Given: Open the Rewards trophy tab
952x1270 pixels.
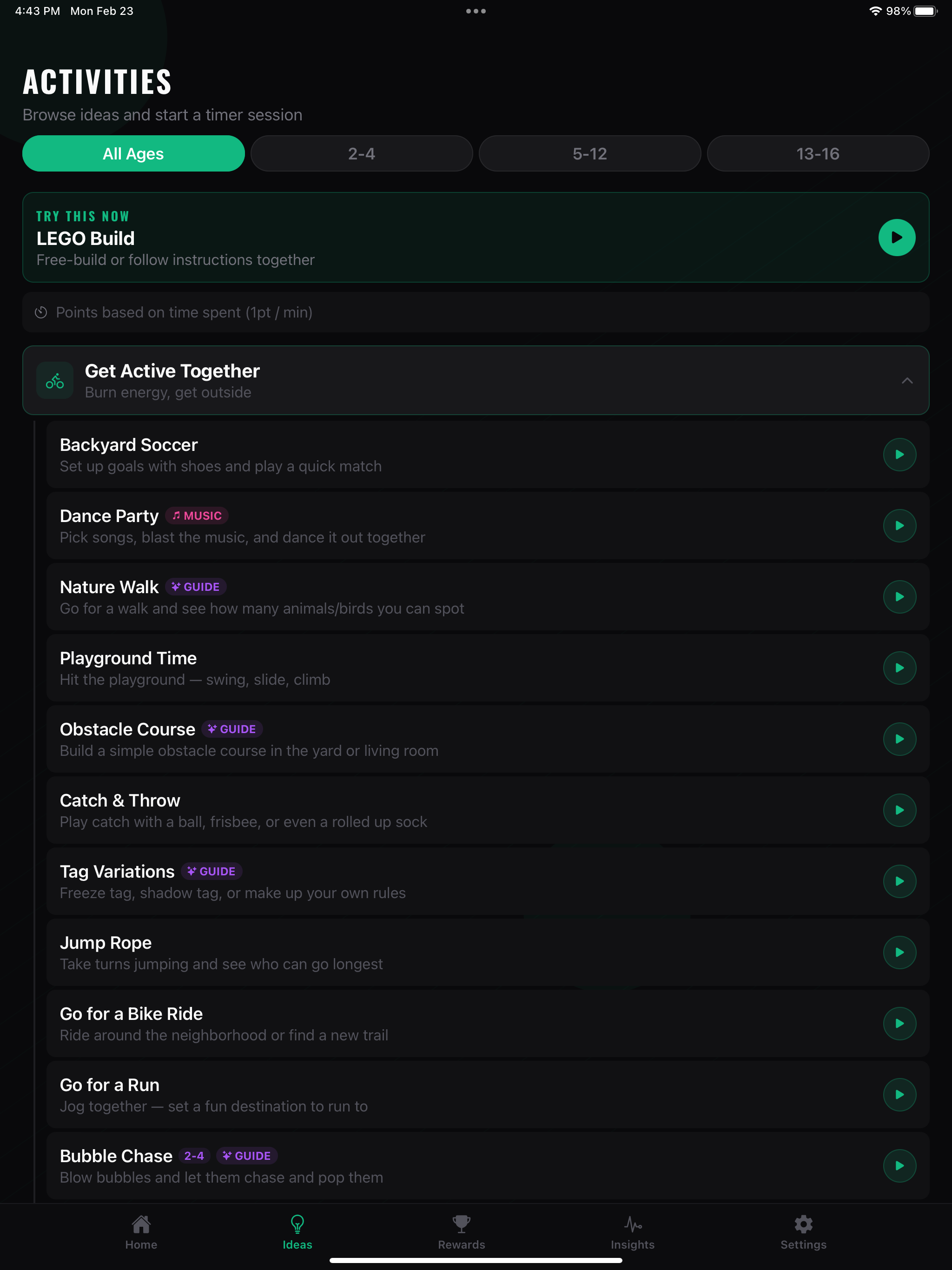Looking at the screenshot, I should click(x=461, y=1232).
